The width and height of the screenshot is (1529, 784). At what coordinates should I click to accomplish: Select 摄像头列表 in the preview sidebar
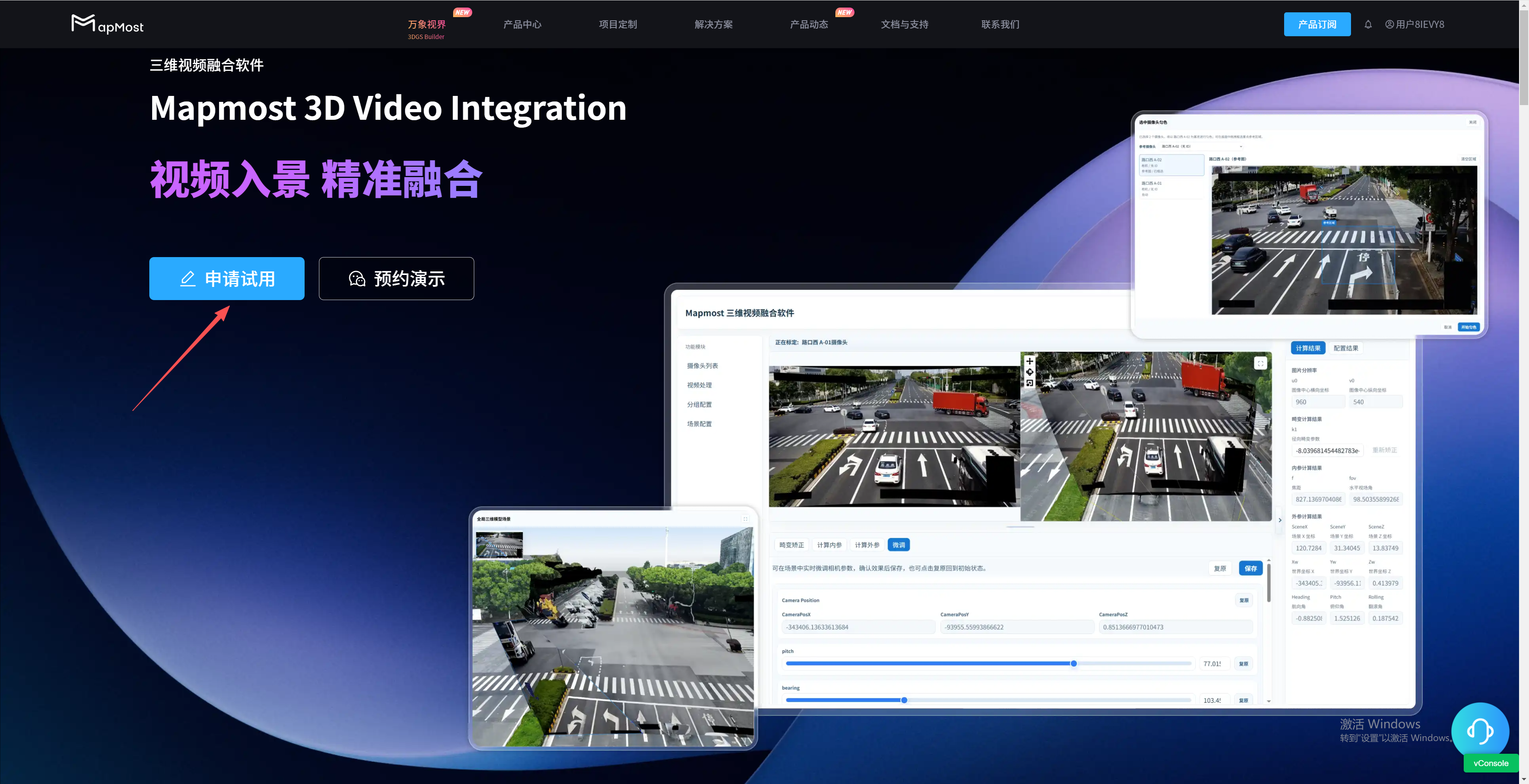click(702, 366)
